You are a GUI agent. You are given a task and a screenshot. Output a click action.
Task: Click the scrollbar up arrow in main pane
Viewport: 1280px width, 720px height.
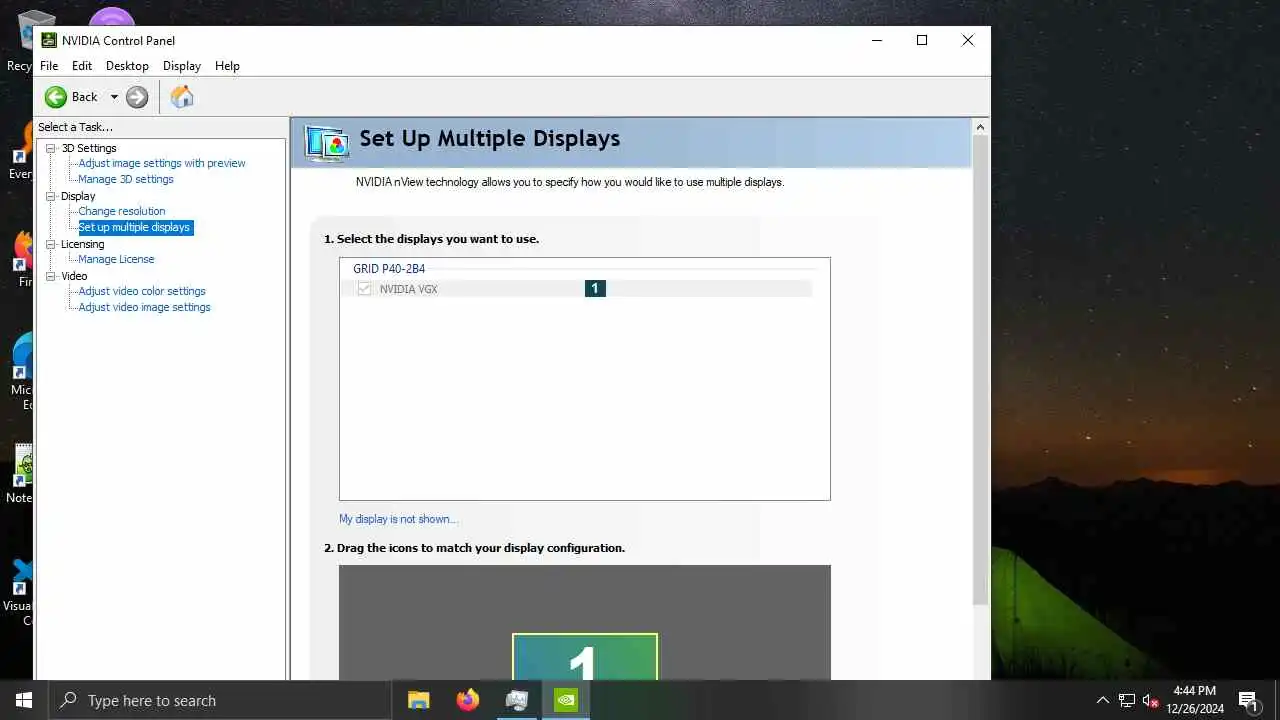[980, 127]
